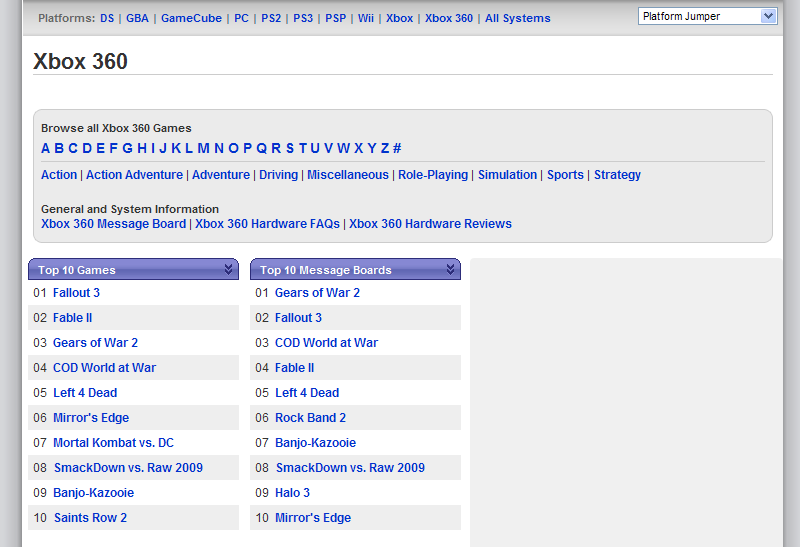This screenshot has width=800, height=547.
Task: Go to the PSP platform
Action: point(336,18)
